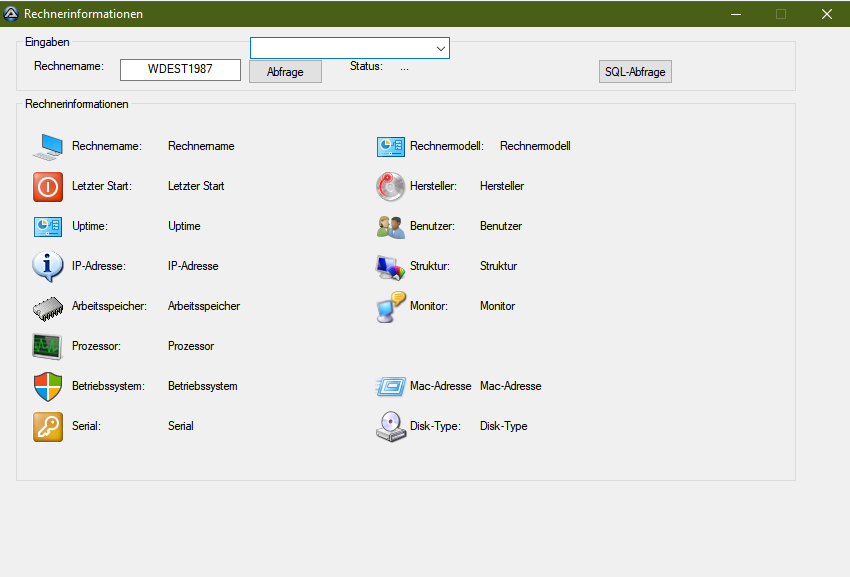
Task: Click the Rechnermodell icon
Action: click(390, 147)
